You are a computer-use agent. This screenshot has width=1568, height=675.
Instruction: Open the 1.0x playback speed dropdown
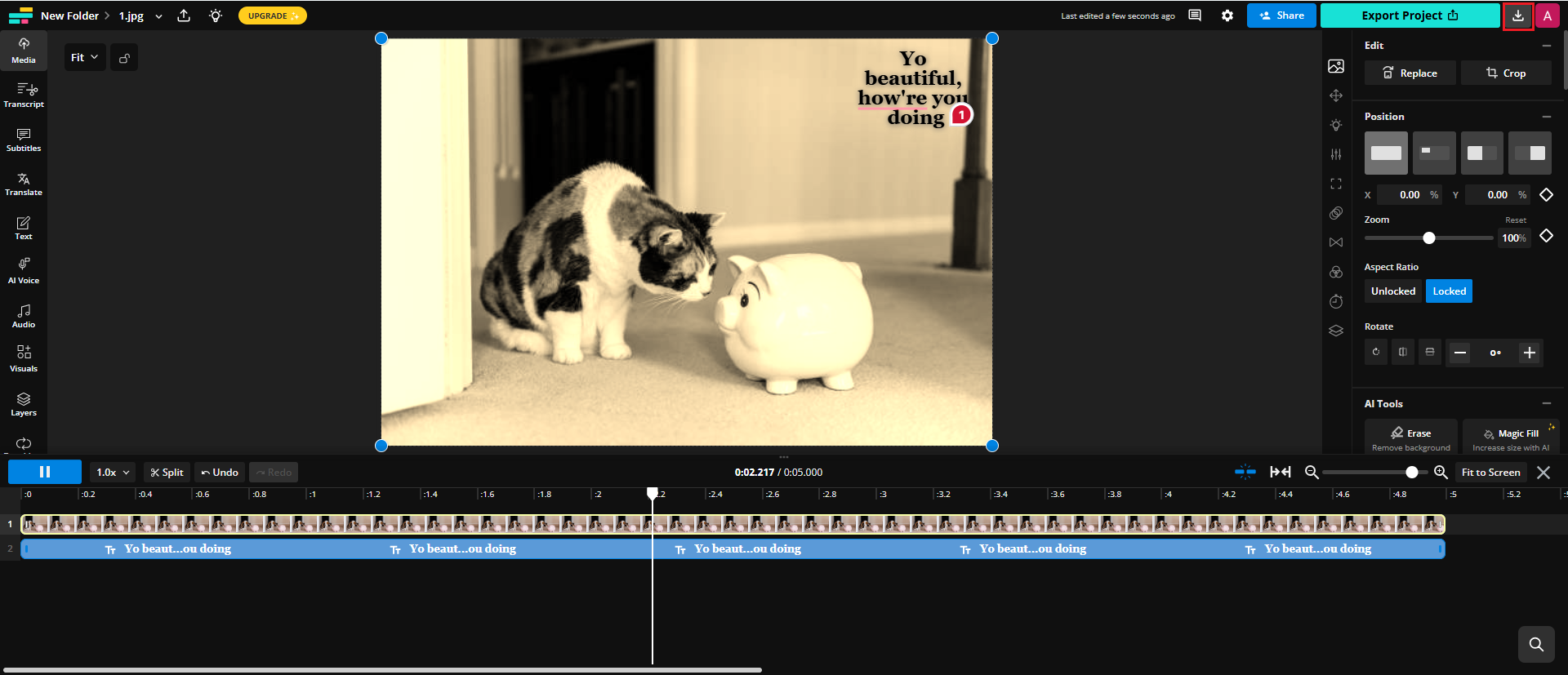point(113,473)
